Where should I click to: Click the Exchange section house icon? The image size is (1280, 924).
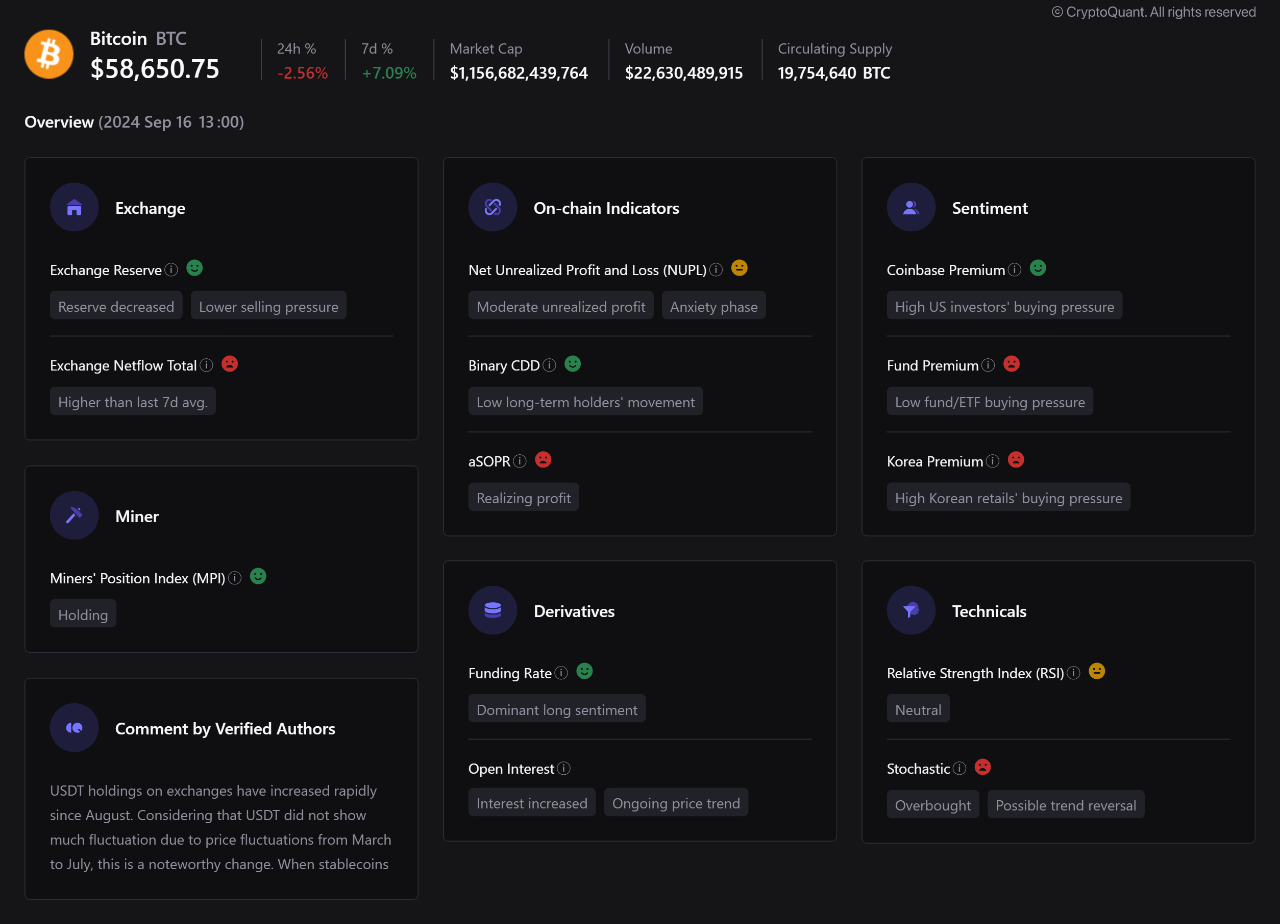tap(74, 207)
